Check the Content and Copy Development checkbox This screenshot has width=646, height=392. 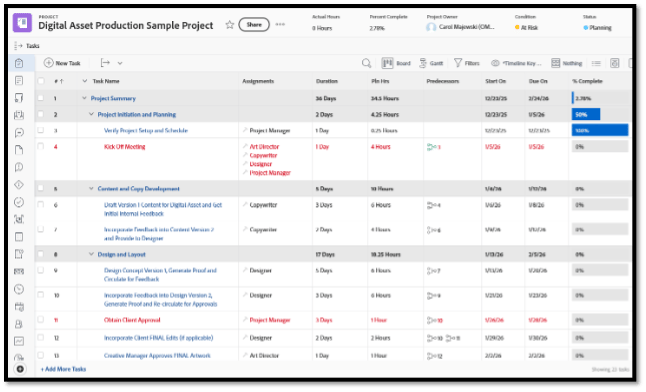tap(41, 188)
